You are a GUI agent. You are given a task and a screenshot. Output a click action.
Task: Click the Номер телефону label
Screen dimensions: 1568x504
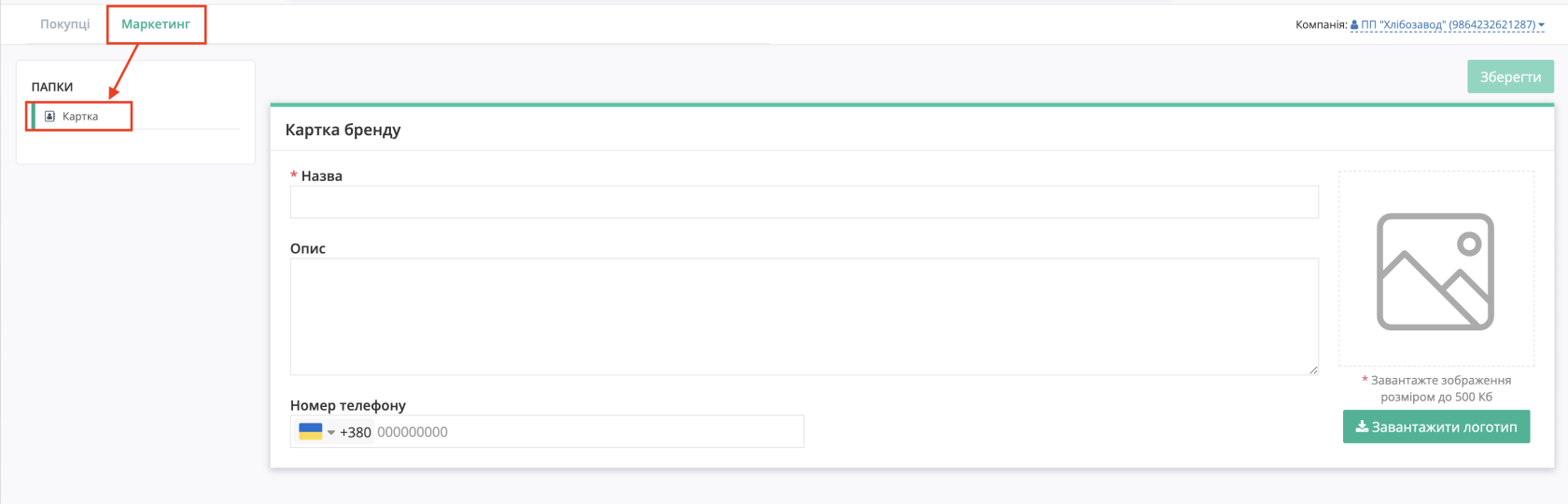(348, 405)
